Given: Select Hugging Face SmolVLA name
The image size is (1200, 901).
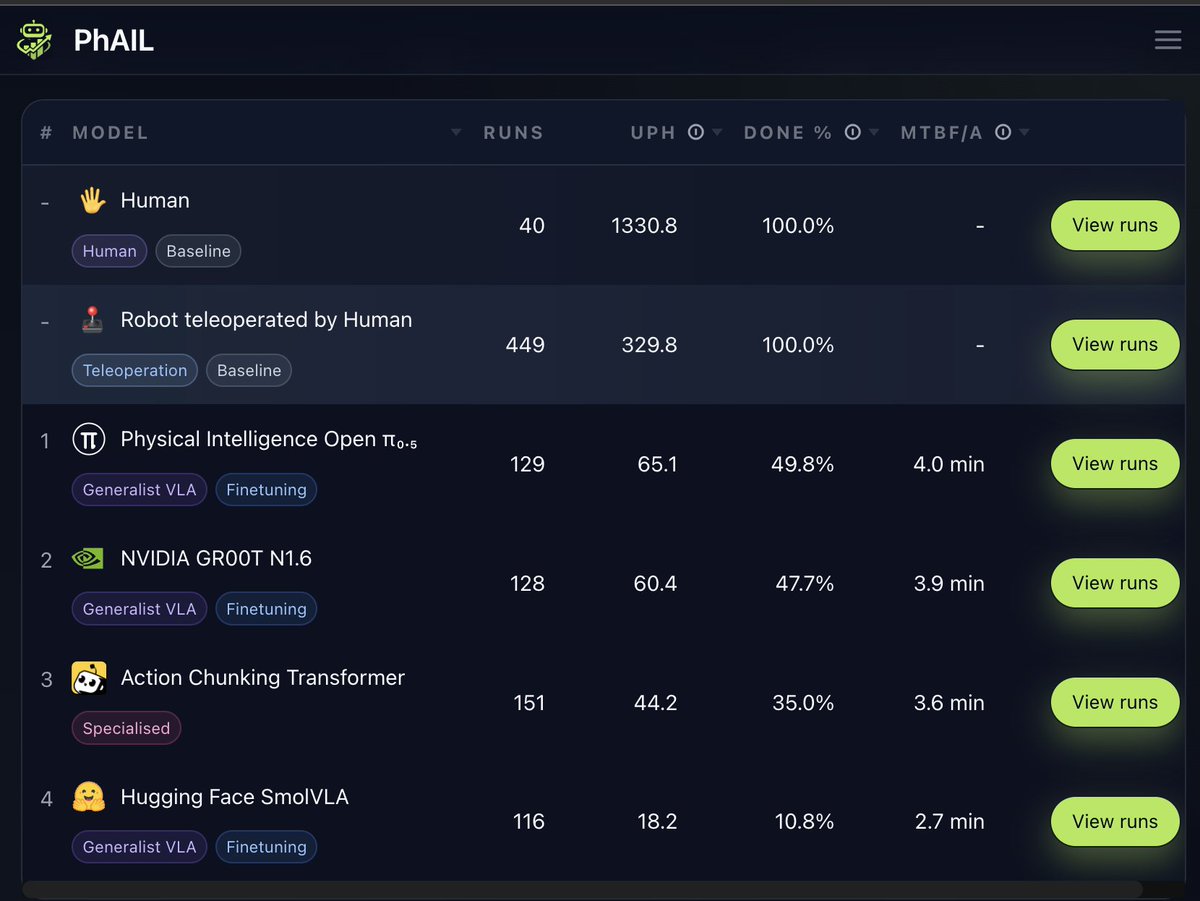Looking at the screenshot, I should [x=235, y=797].
